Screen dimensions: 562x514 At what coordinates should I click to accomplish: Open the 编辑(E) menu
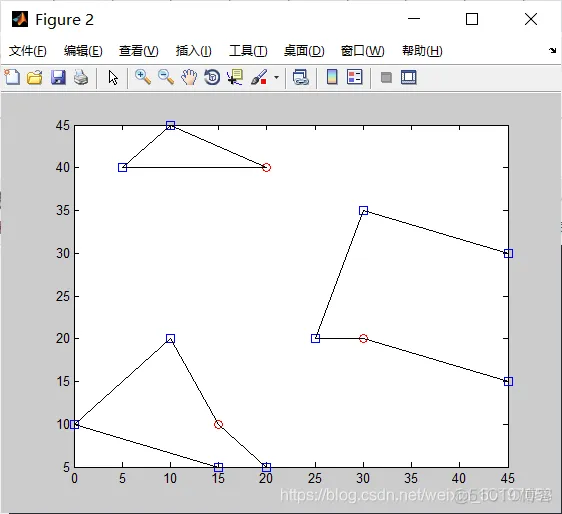(x=83, y=51)
